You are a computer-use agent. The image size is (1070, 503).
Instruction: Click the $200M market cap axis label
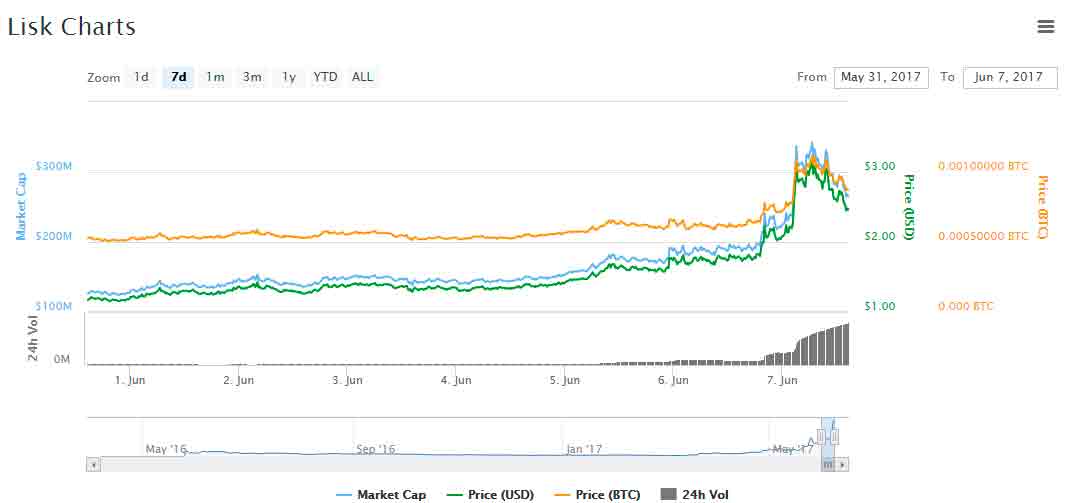pos(53,236)
